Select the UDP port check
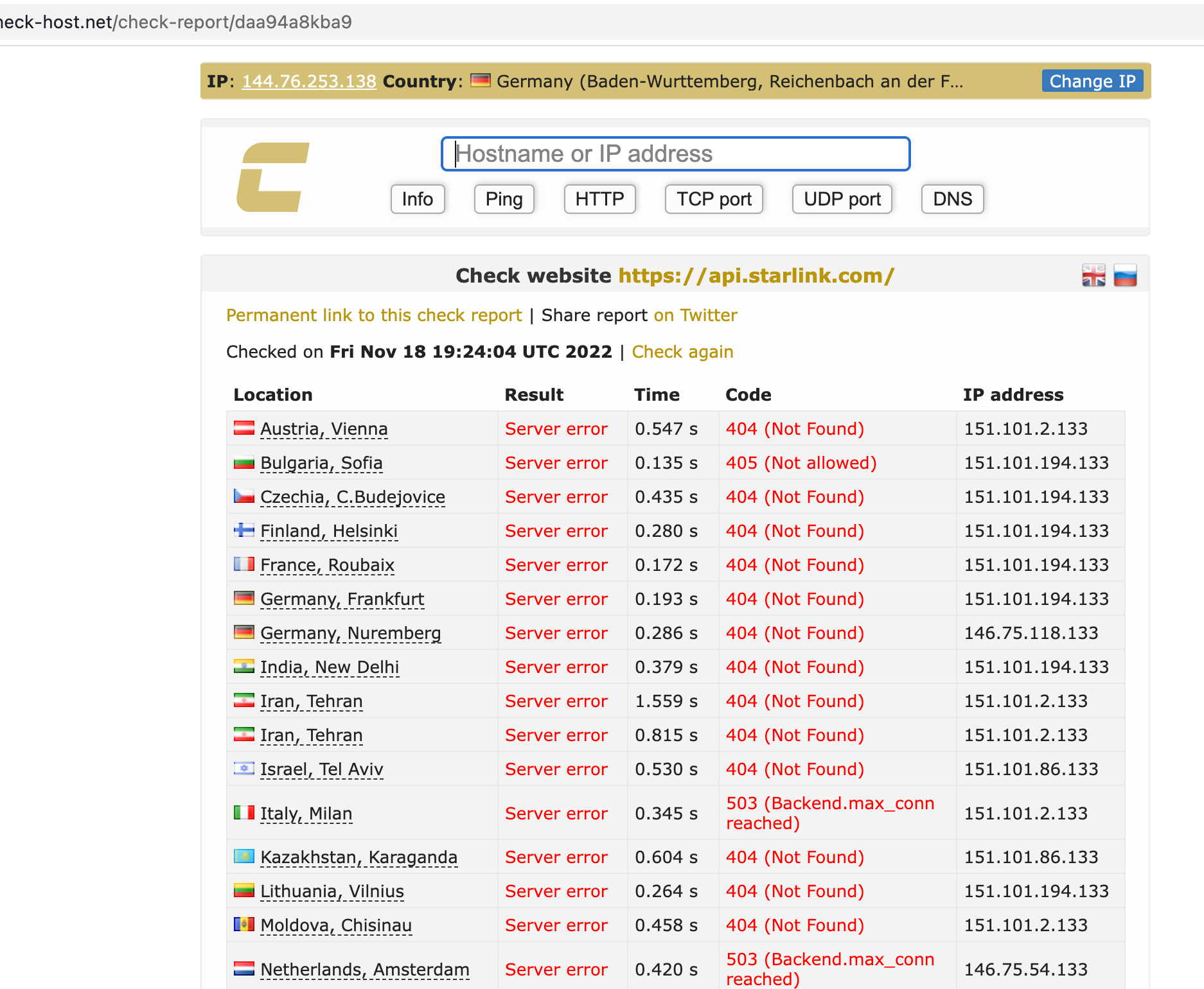Viewport: 1204px width, 989px height. point(842,199)
